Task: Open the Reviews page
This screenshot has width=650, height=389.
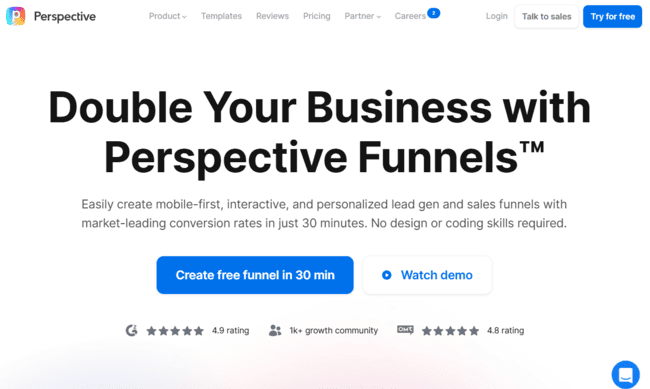Action: pos(272,16)
